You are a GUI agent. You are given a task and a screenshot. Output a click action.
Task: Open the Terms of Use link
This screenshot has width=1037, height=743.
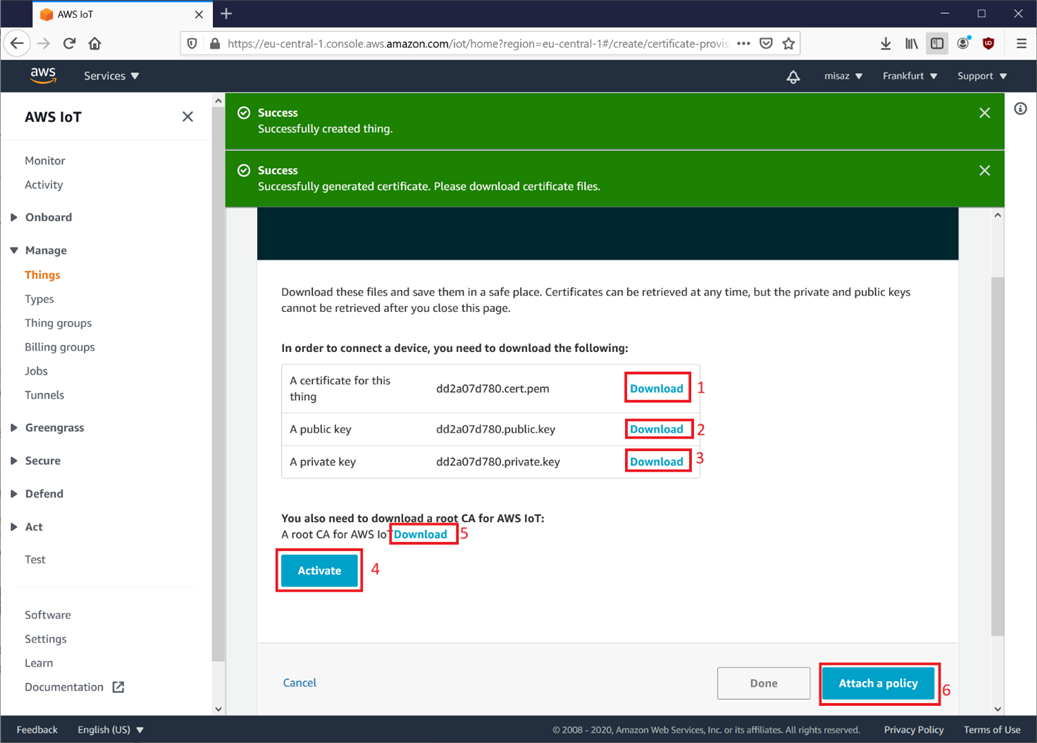(x=991, y=730)
